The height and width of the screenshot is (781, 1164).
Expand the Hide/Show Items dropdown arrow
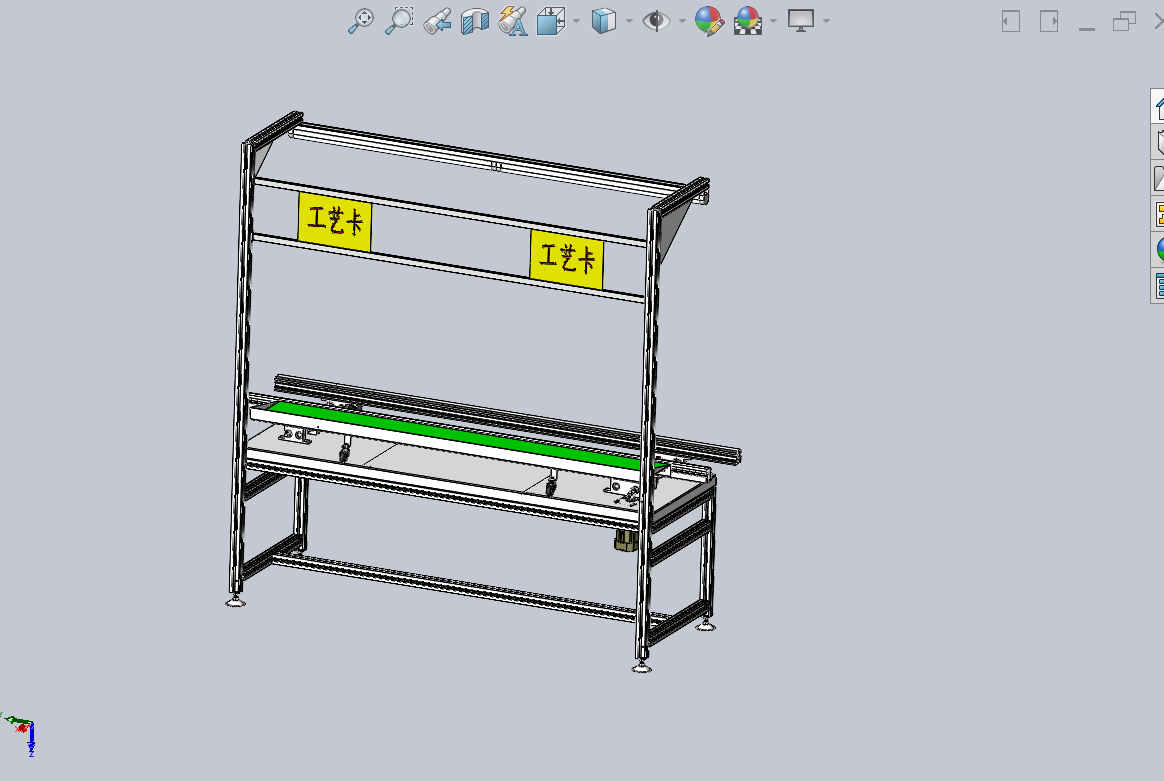(682, 21)
